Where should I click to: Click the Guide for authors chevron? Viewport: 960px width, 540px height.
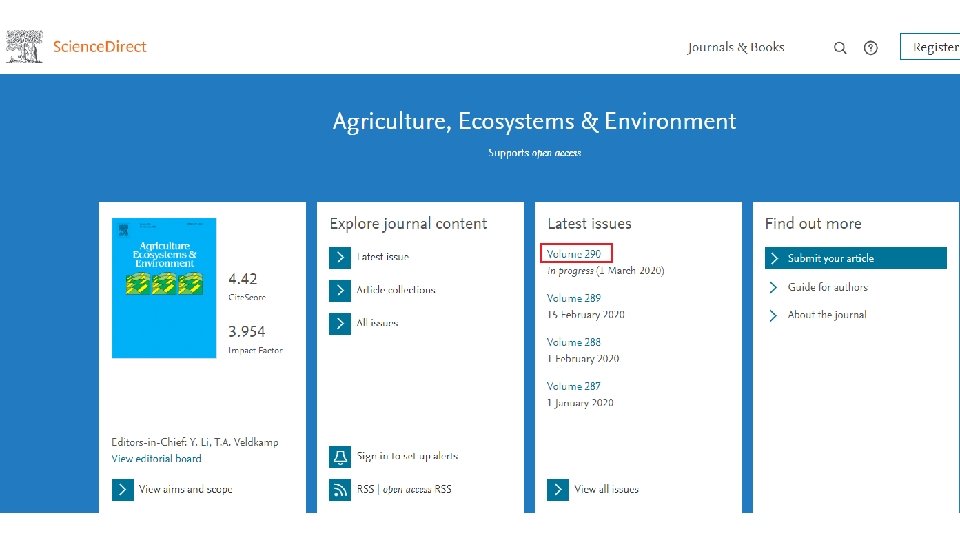pos(773,287)
